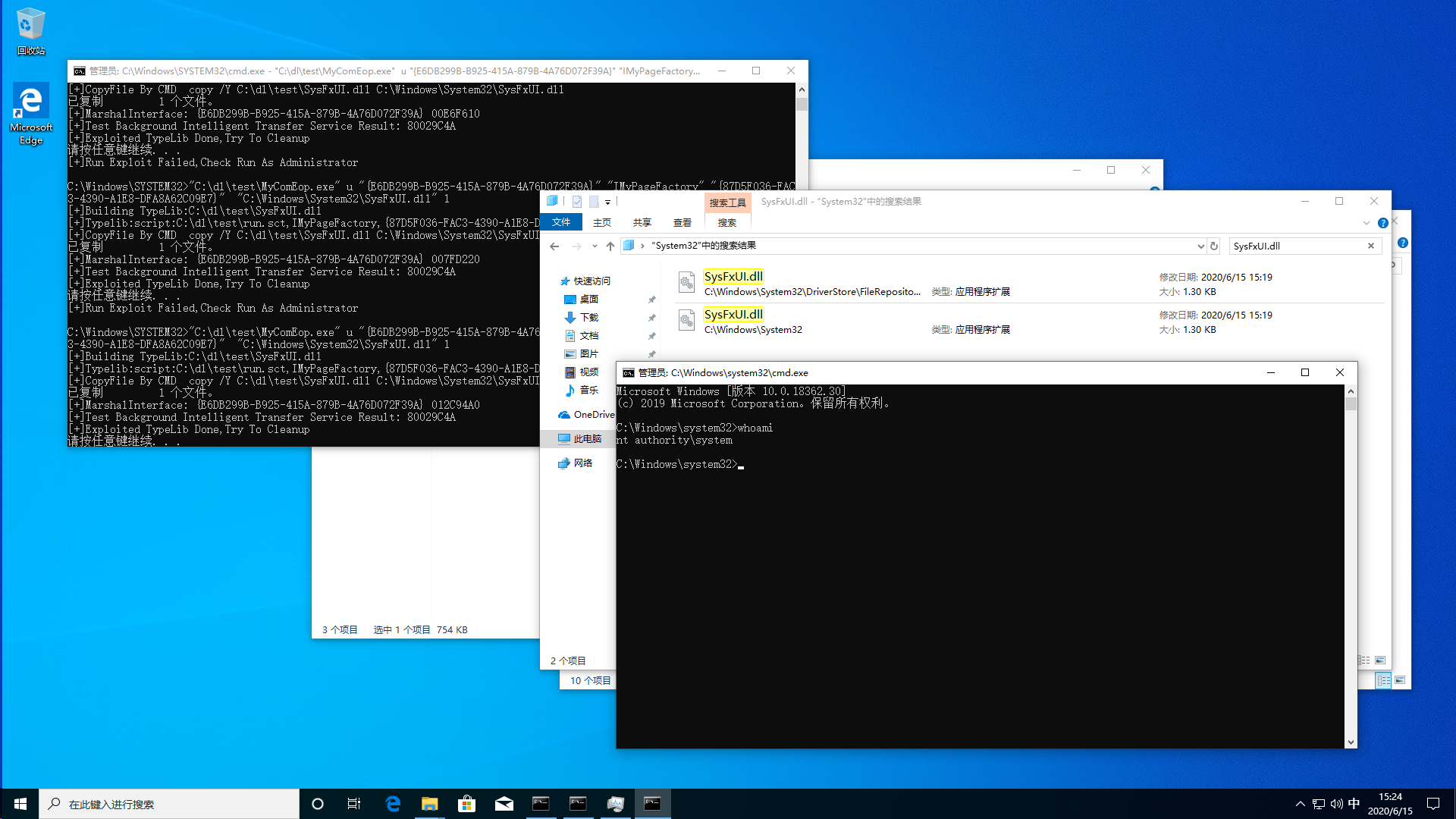Go back in Explorer search window
Screen dimensions: 1456x819
[555, 246]
